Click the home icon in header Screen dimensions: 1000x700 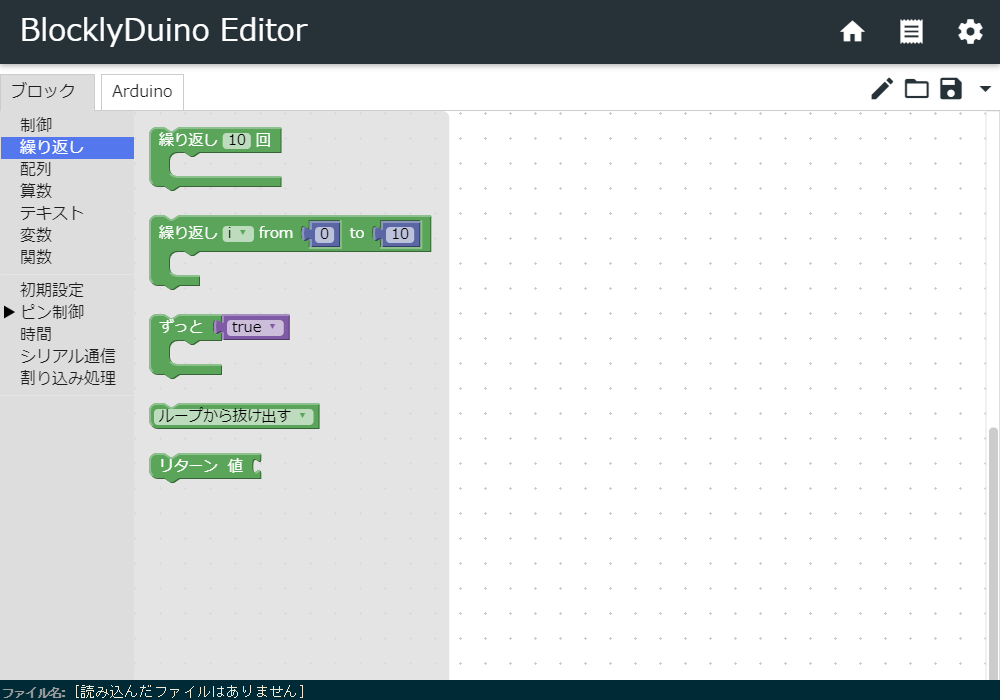[x=852, y=32]
